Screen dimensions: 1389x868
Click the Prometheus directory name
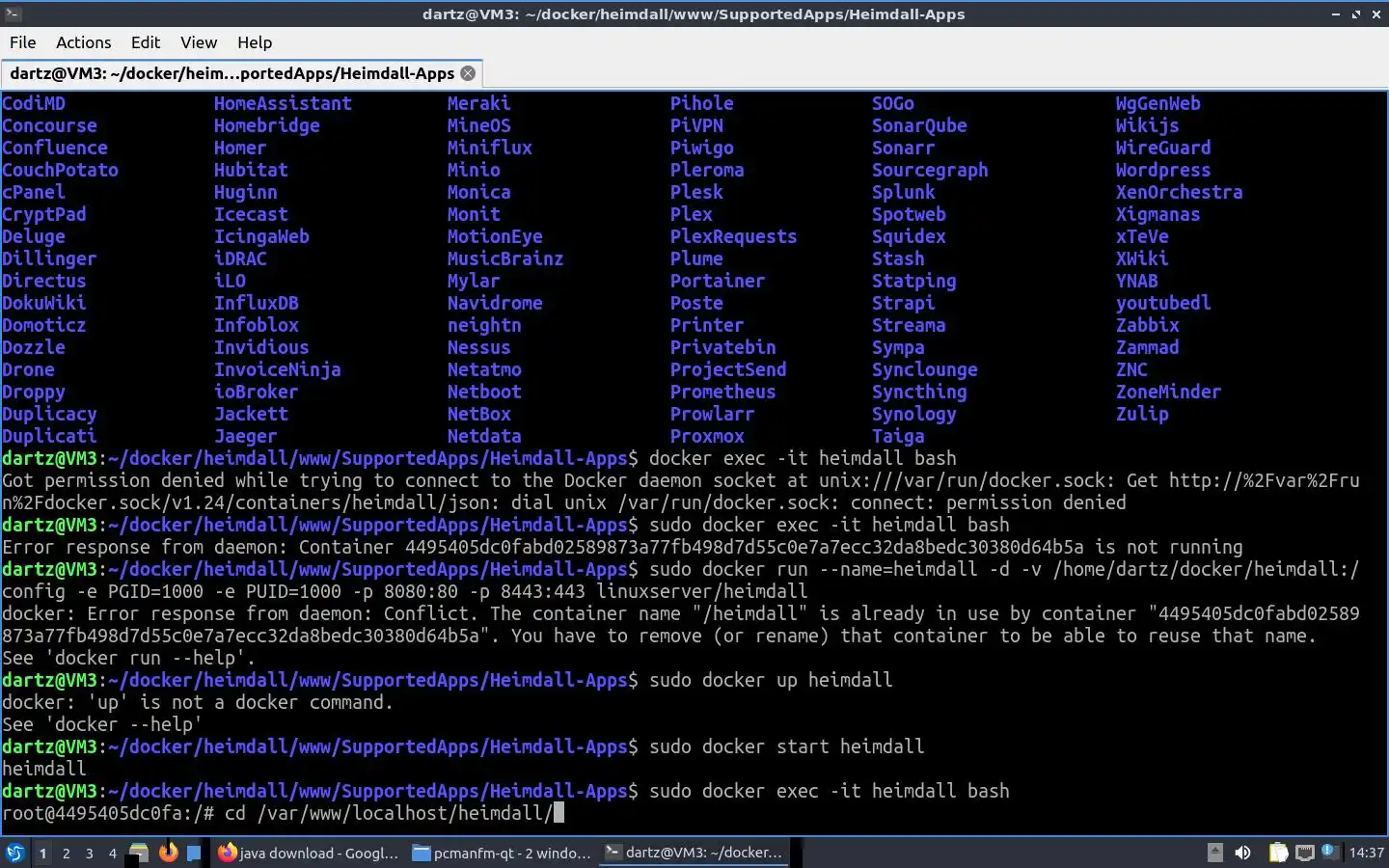[723, 392]
